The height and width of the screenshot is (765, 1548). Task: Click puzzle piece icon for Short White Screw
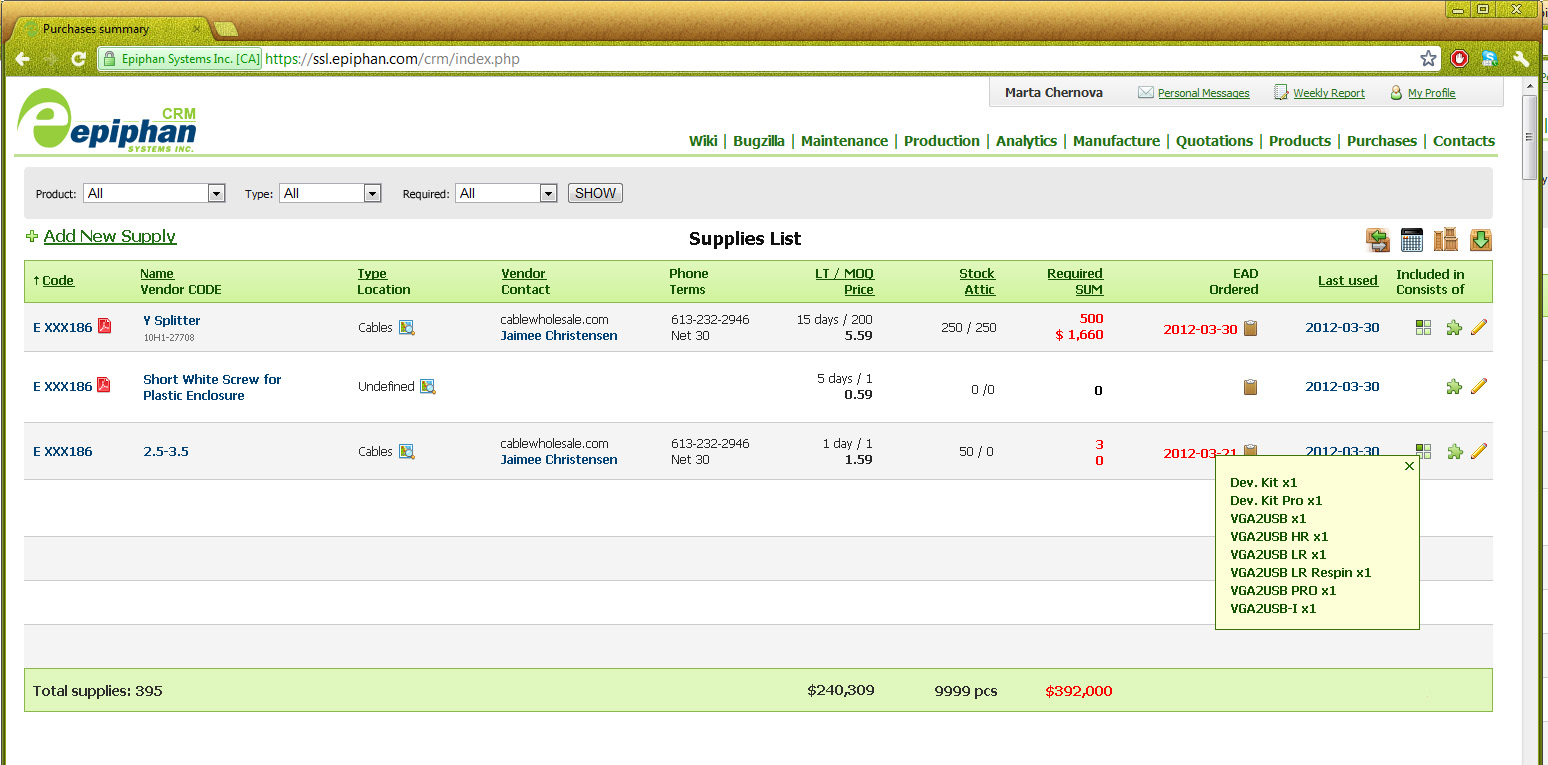click(x=1454, y=386)
